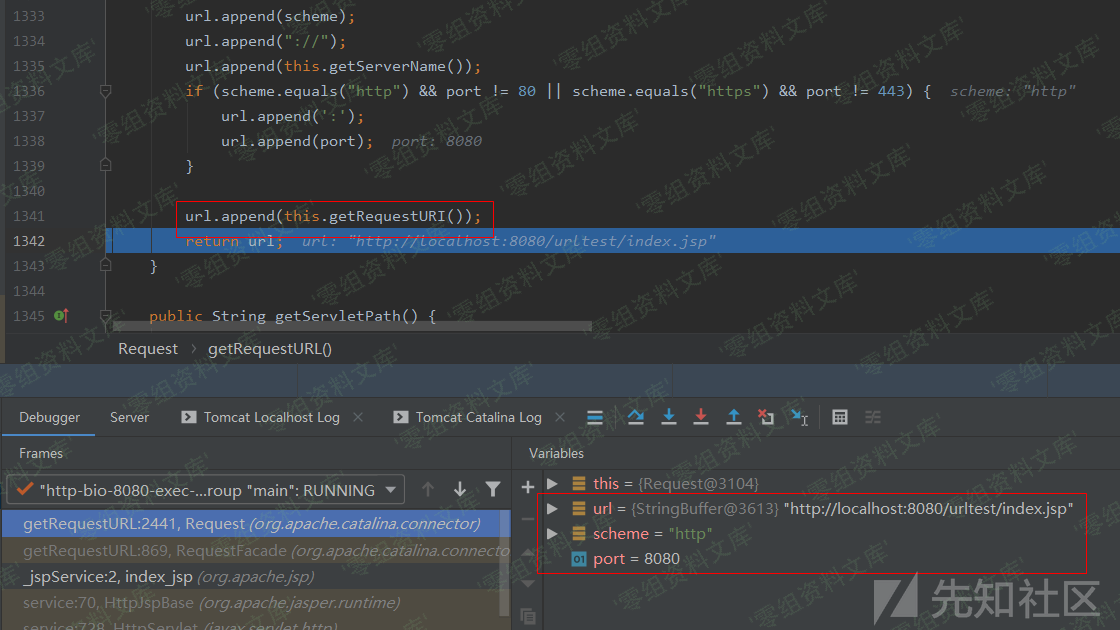This screenshot has height=630, width=1120.
Task: Click the Step Out arrow icon
Action: point(733,417)
